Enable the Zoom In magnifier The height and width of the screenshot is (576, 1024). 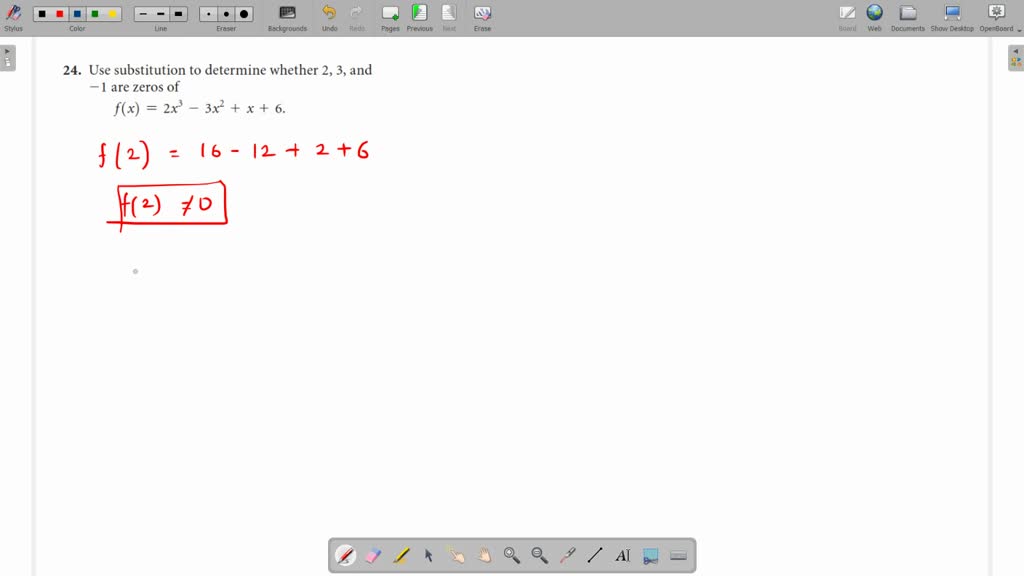tap(511, 555)
